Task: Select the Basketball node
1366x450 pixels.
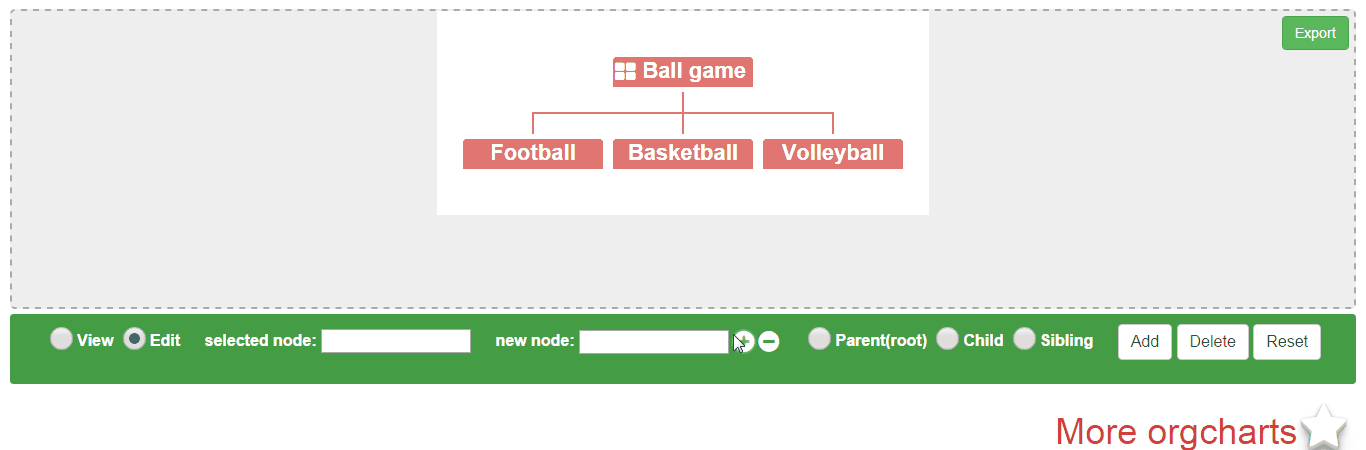Action: tap(683, 154)
